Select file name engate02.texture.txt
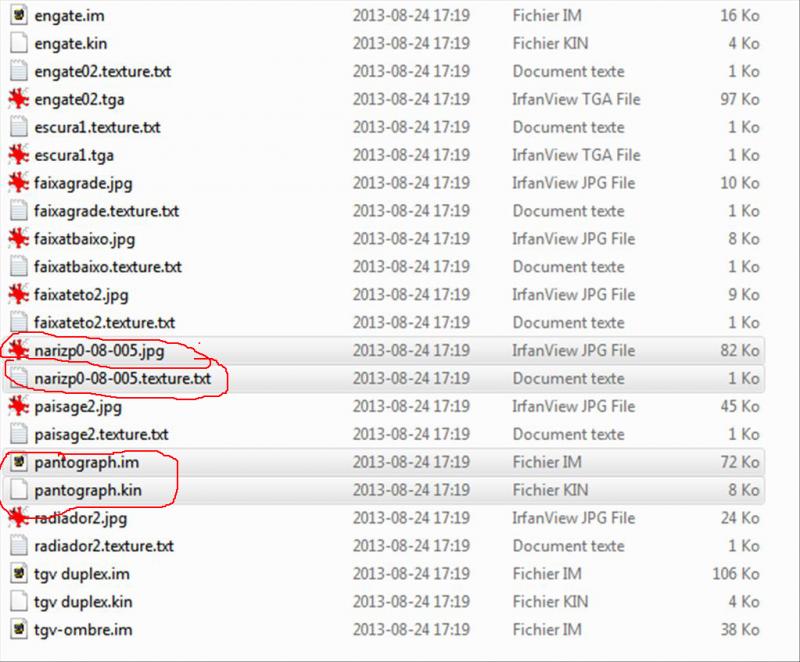This screenshot has height=662, width=800. click(x=103, y=72)
